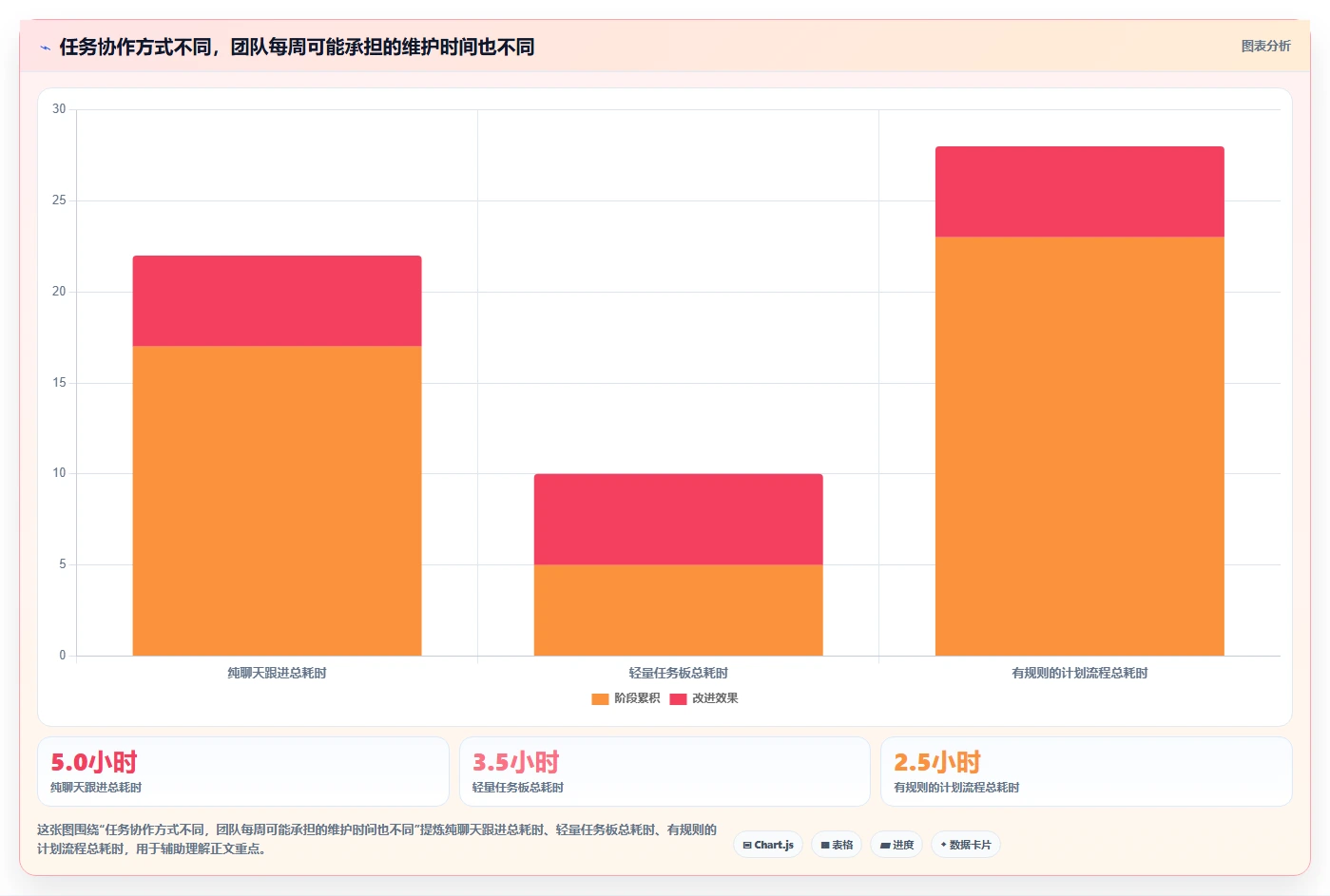Click y-axis tick label 10
This screenshot has height=896, width=1330.
point(59,473)
